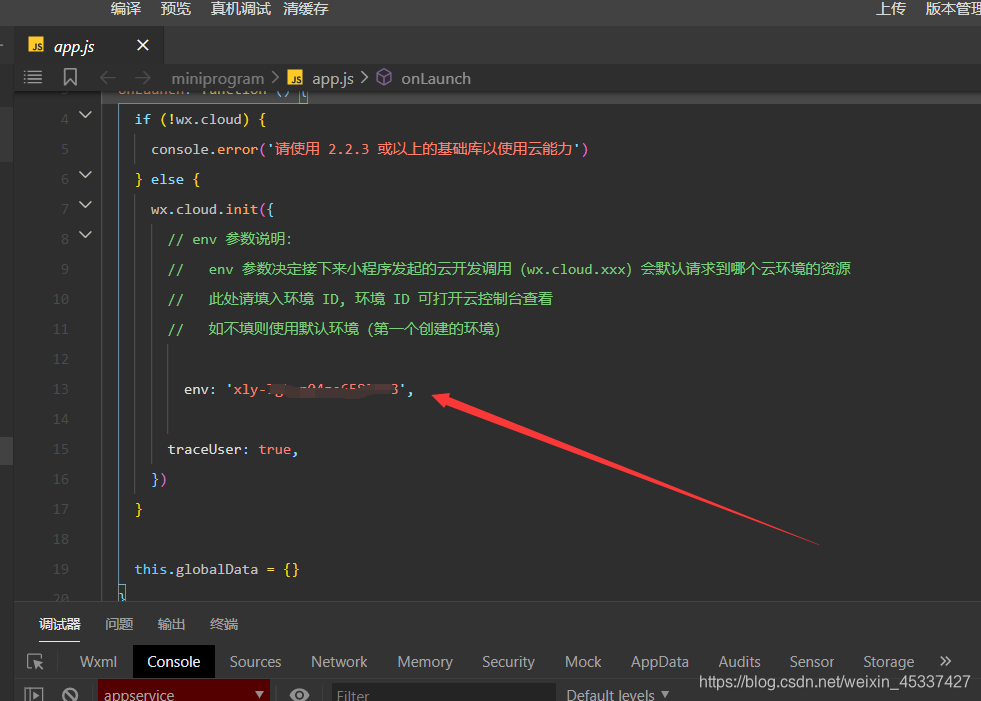
Task: Click 清缓存 to clear cache
Action: tap(306, 9)
